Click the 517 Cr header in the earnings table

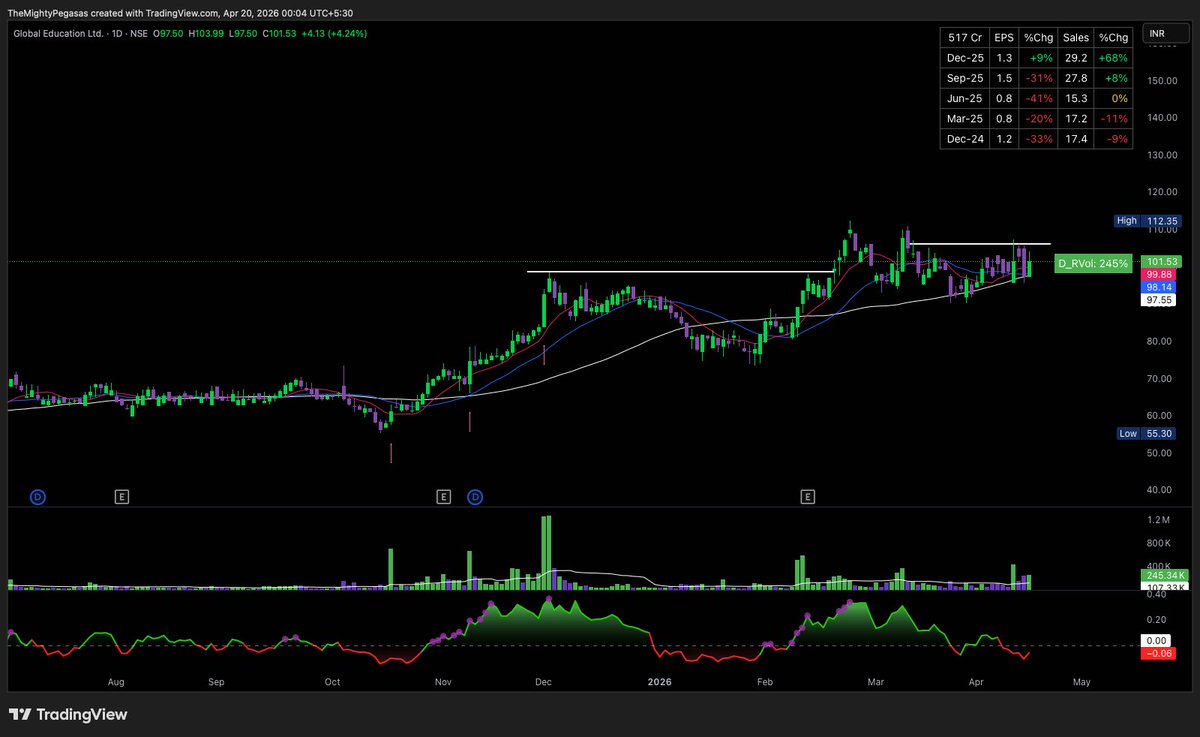point(963,37)
